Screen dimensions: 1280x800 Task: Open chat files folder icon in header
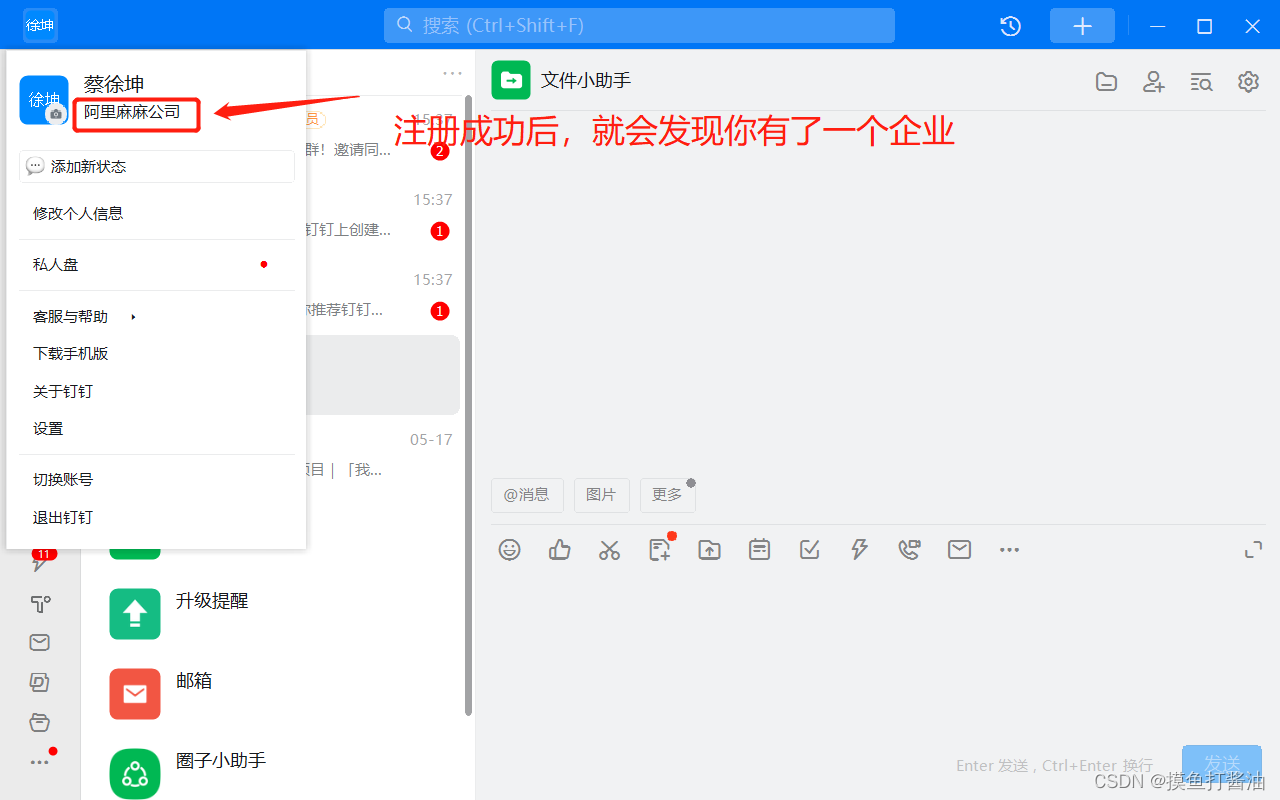point(1106,82)
